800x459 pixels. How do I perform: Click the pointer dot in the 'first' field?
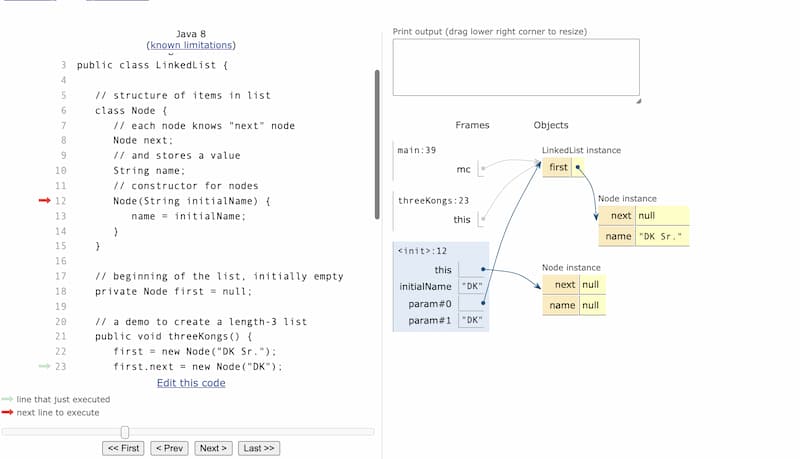[x=578, y=167]
